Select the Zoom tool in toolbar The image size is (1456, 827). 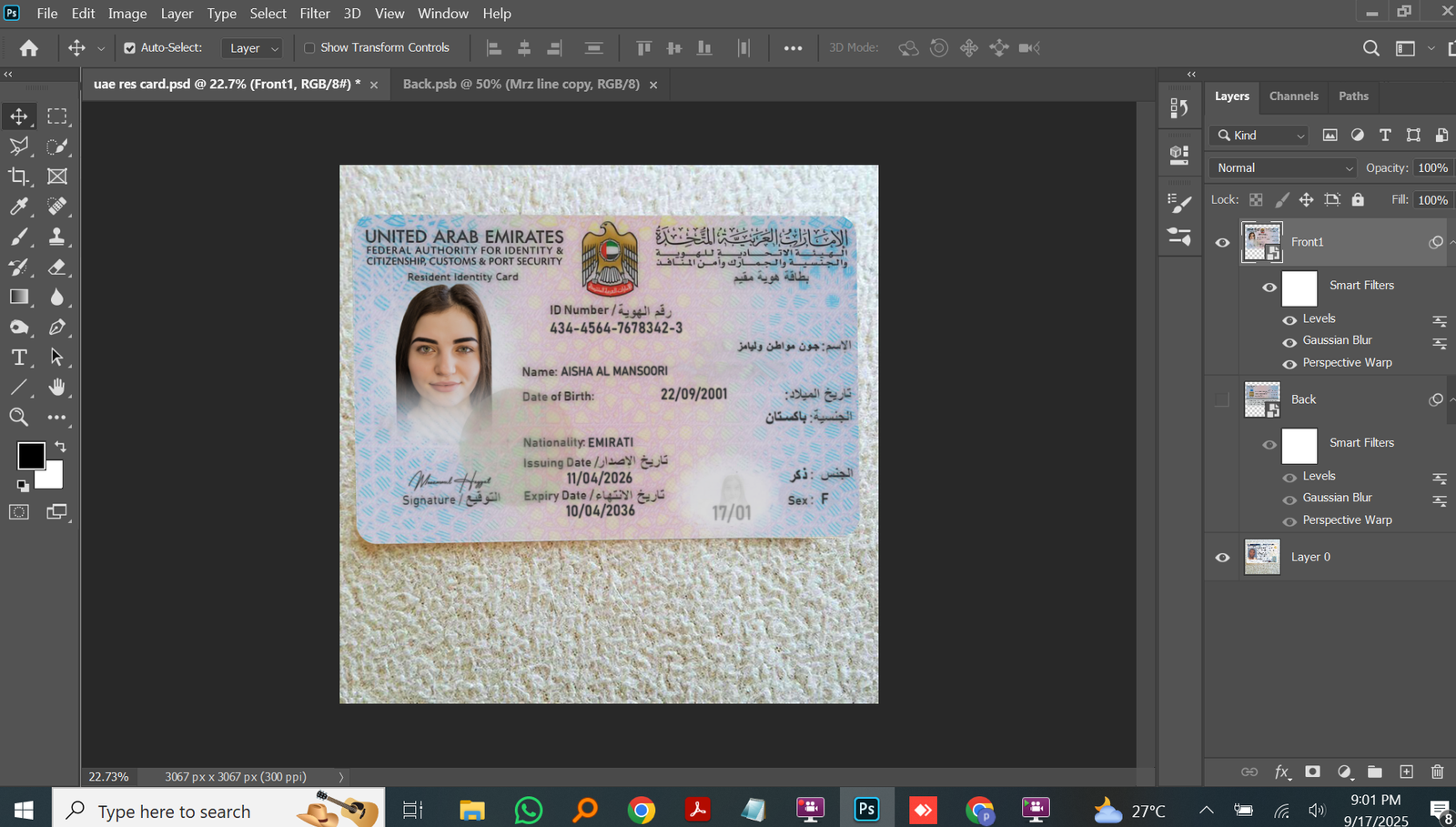tap(18, 418)
